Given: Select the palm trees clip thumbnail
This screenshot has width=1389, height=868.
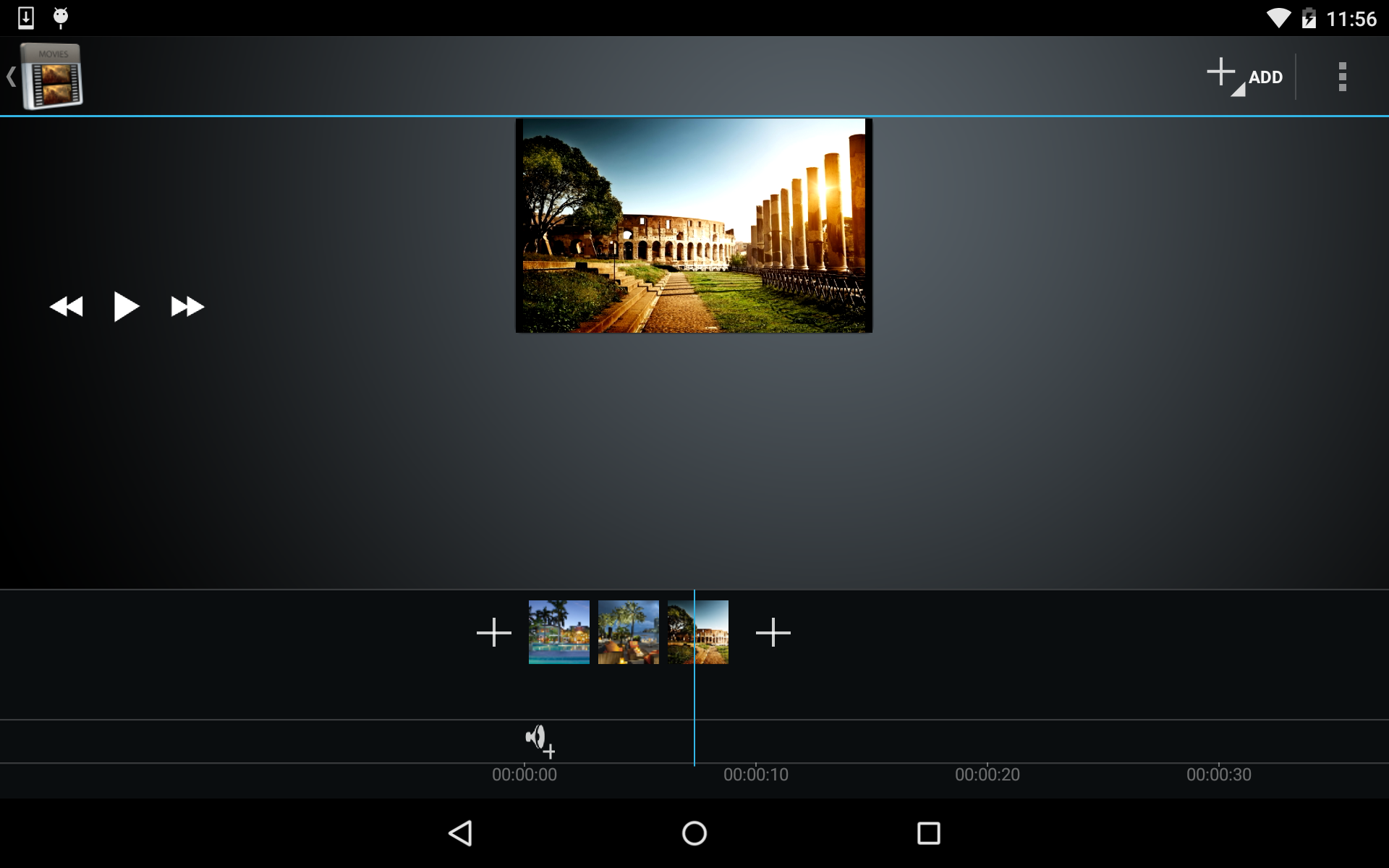Looking at the screenshot, I should [628, 632].
